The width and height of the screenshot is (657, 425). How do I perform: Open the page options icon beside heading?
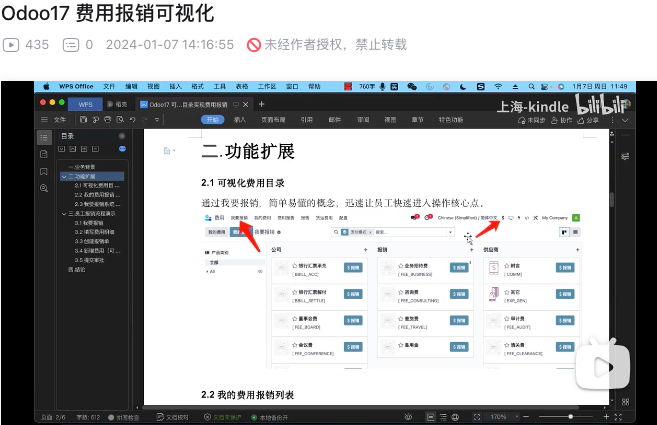click(x=168, y=150)
